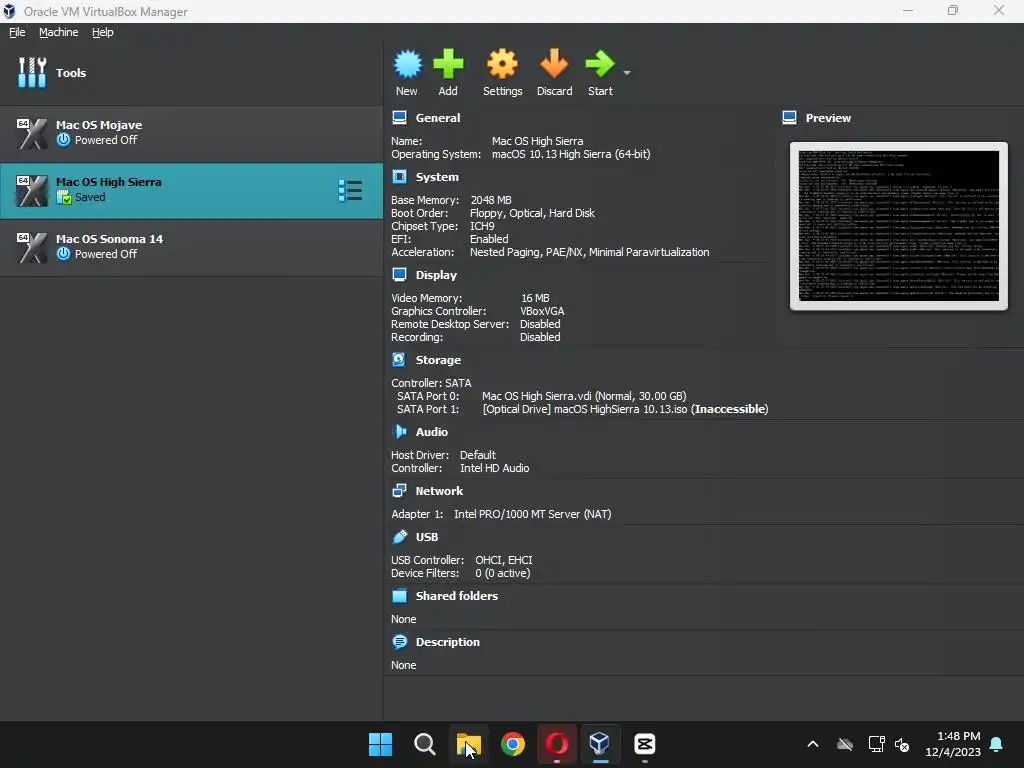Click the Description section header
The image size is (1024, 768).
click(x=447, y=642)
